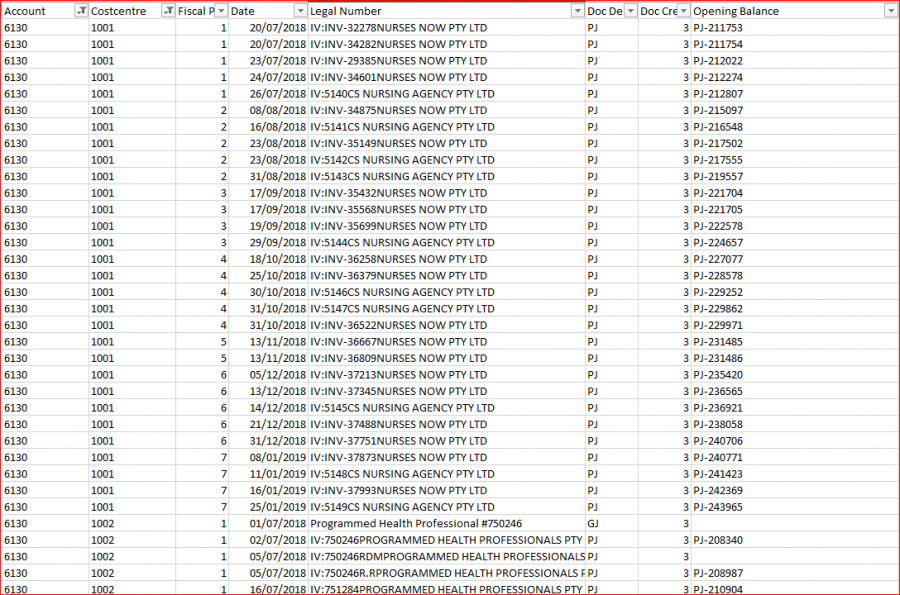This screenshot has height=595, width=900.
Task: Click cell IV:INV-36379NURSES NOW PTY LTD
Action: 447,275
